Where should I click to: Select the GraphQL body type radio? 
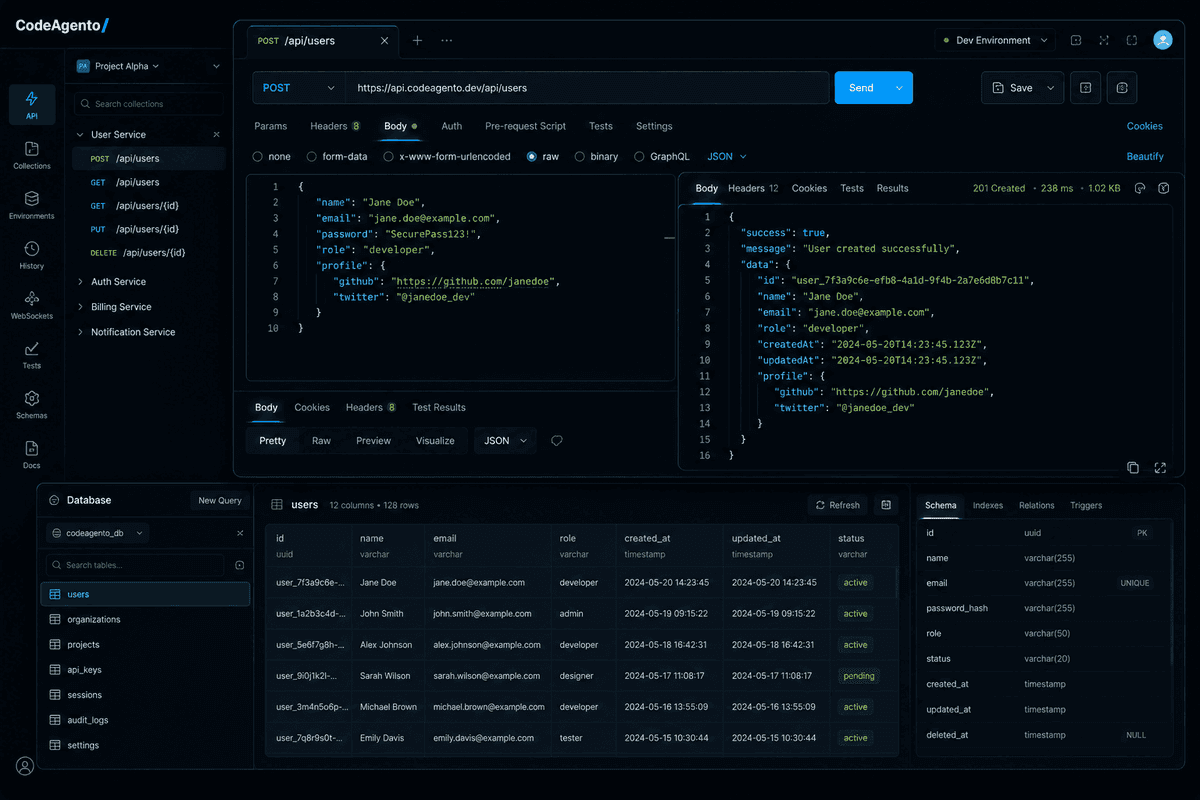[640, 157]
